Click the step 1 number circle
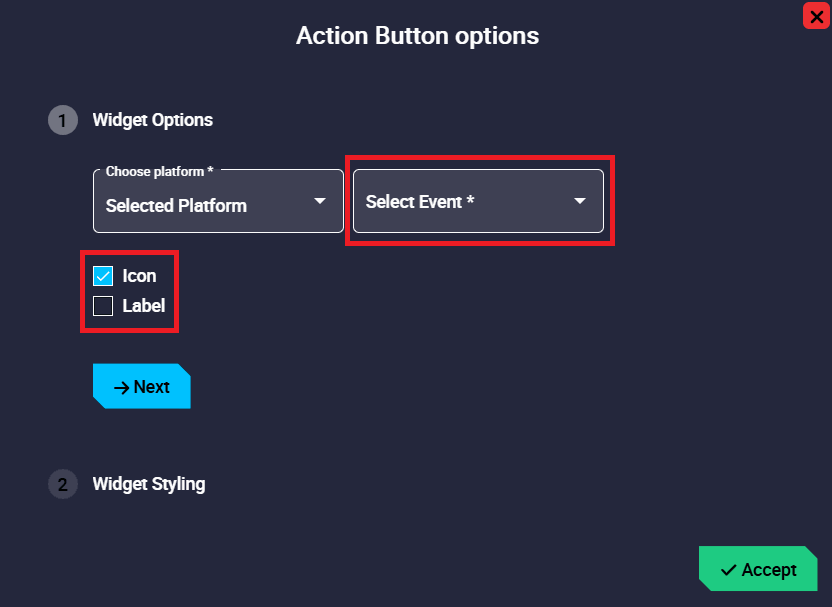 (62, 120)
